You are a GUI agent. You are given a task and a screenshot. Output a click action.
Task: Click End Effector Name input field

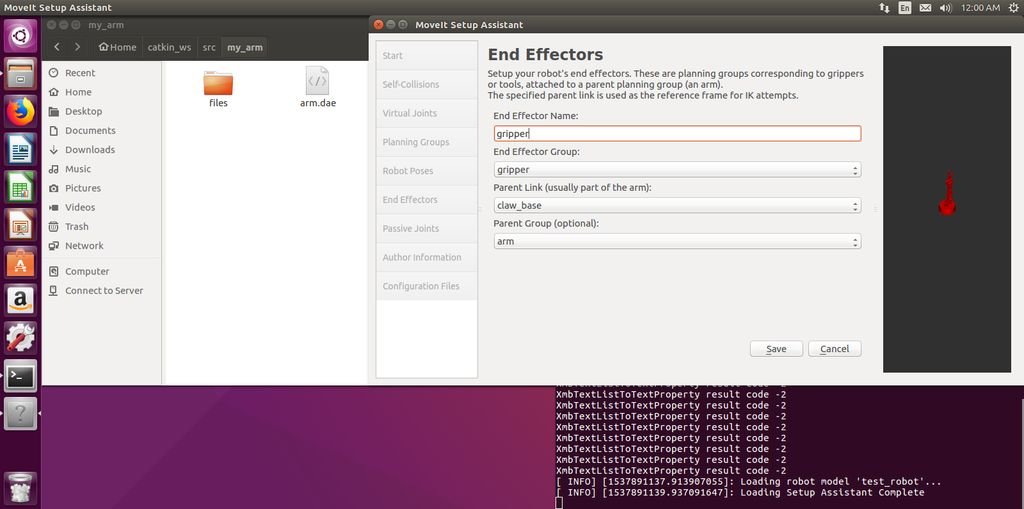677,133
